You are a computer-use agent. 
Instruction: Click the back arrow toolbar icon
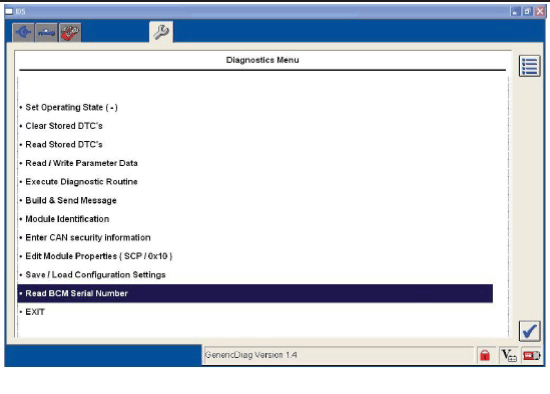pos(24,32)
